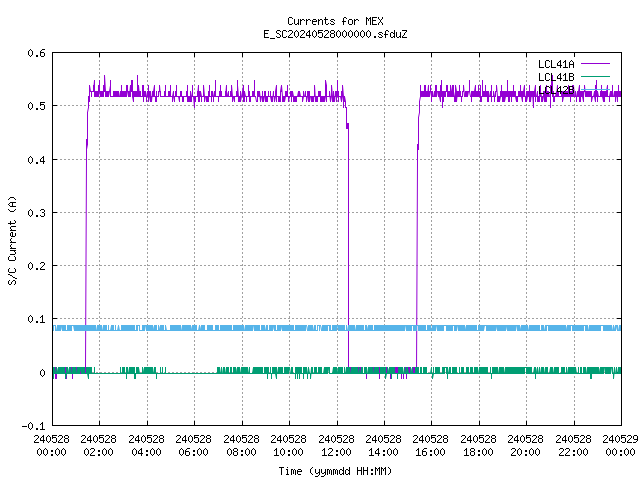The width and height of the screenshot is (640, 480).
Task: Click the x-axis tick 240528 06:00
Action: click(193, 445)
